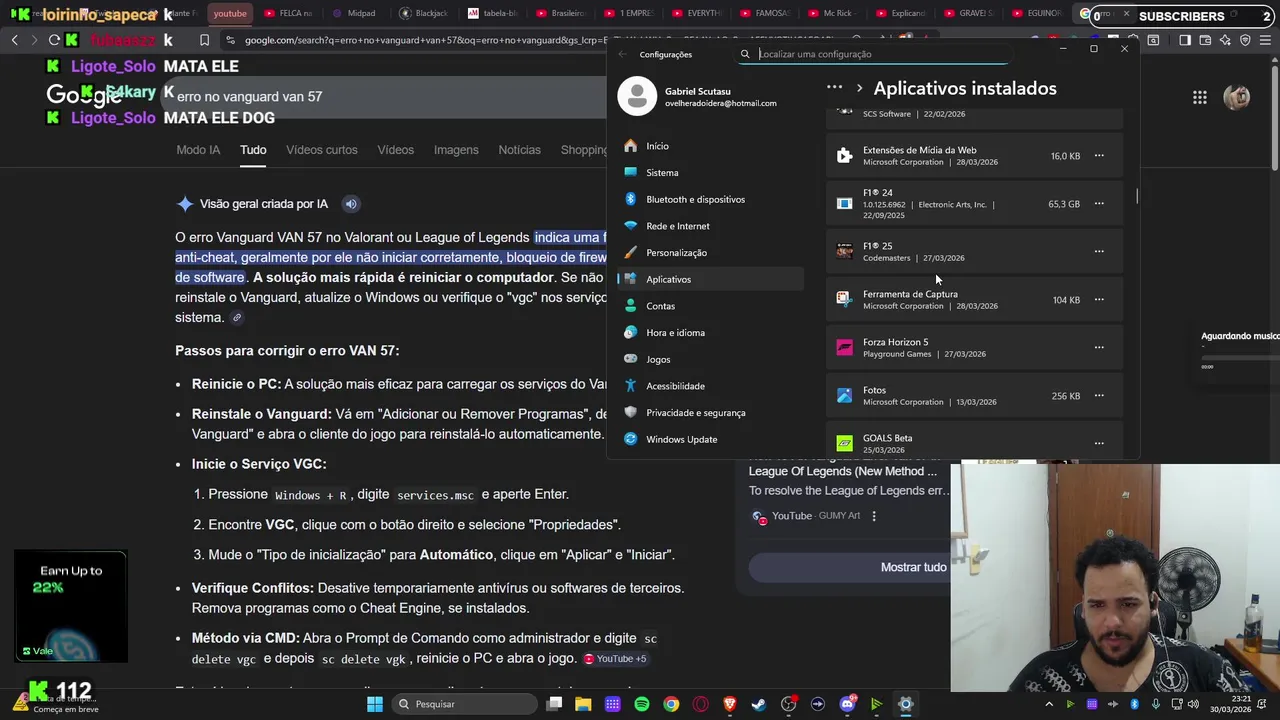1280x720 pixels.
Task: Show hidden system tray icons
Action: 1048,704
